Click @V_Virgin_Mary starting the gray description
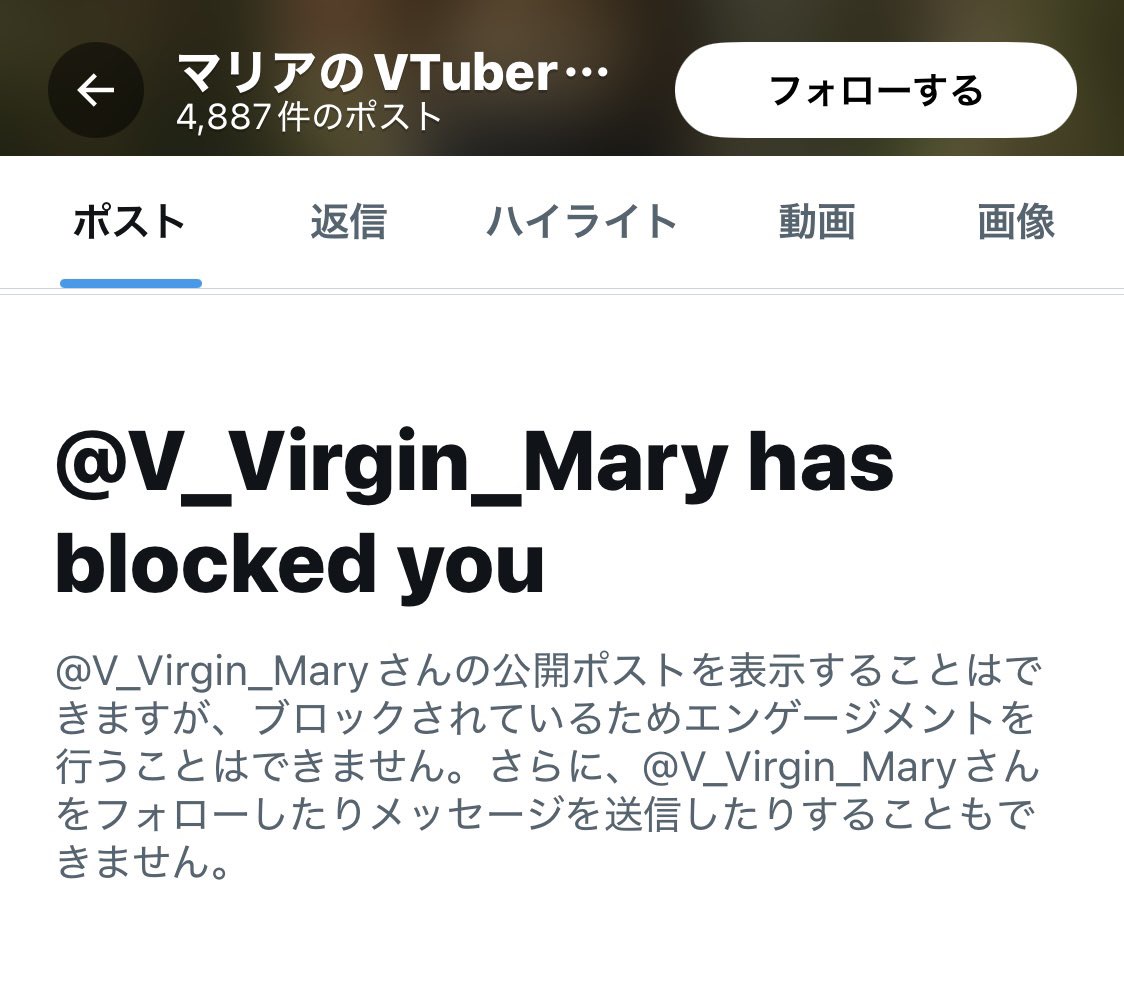This screenshot has width=1124, height=1007. pyautogui.click(x=212, y=672)
